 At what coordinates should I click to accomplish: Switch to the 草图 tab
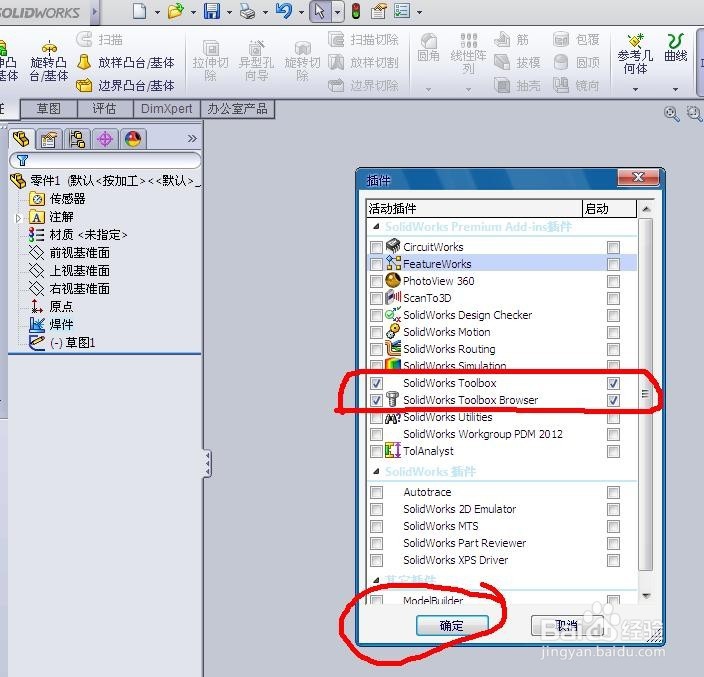click(x=49, y=109)
